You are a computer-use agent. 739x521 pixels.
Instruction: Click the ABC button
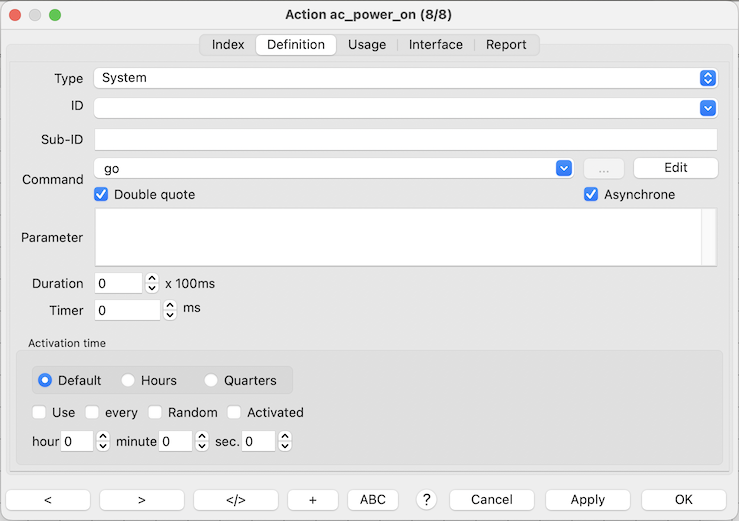click(372, 500)
